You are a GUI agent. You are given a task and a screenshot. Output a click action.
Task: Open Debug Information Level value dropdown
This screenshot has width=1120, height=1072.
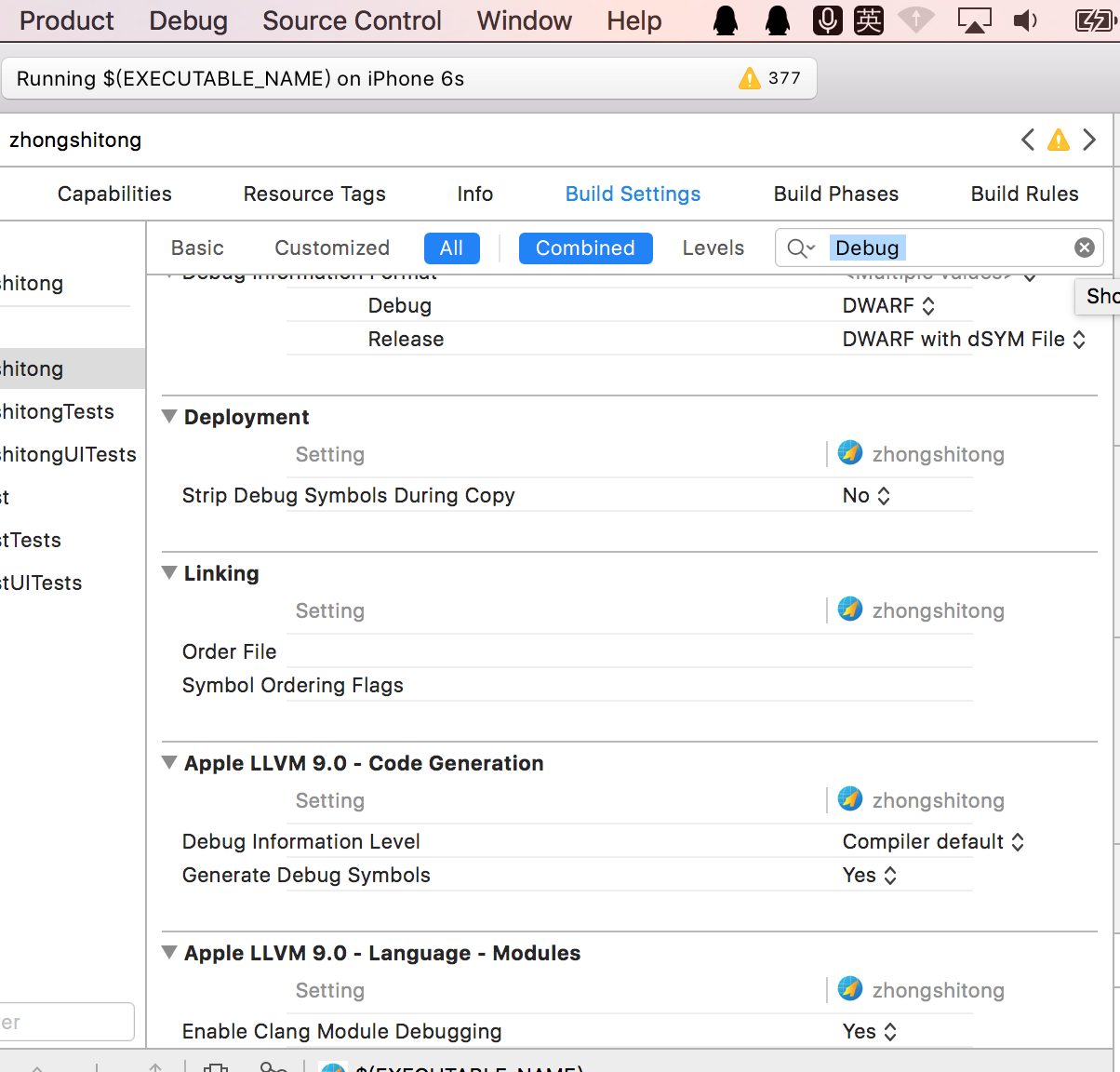(932, 842)
